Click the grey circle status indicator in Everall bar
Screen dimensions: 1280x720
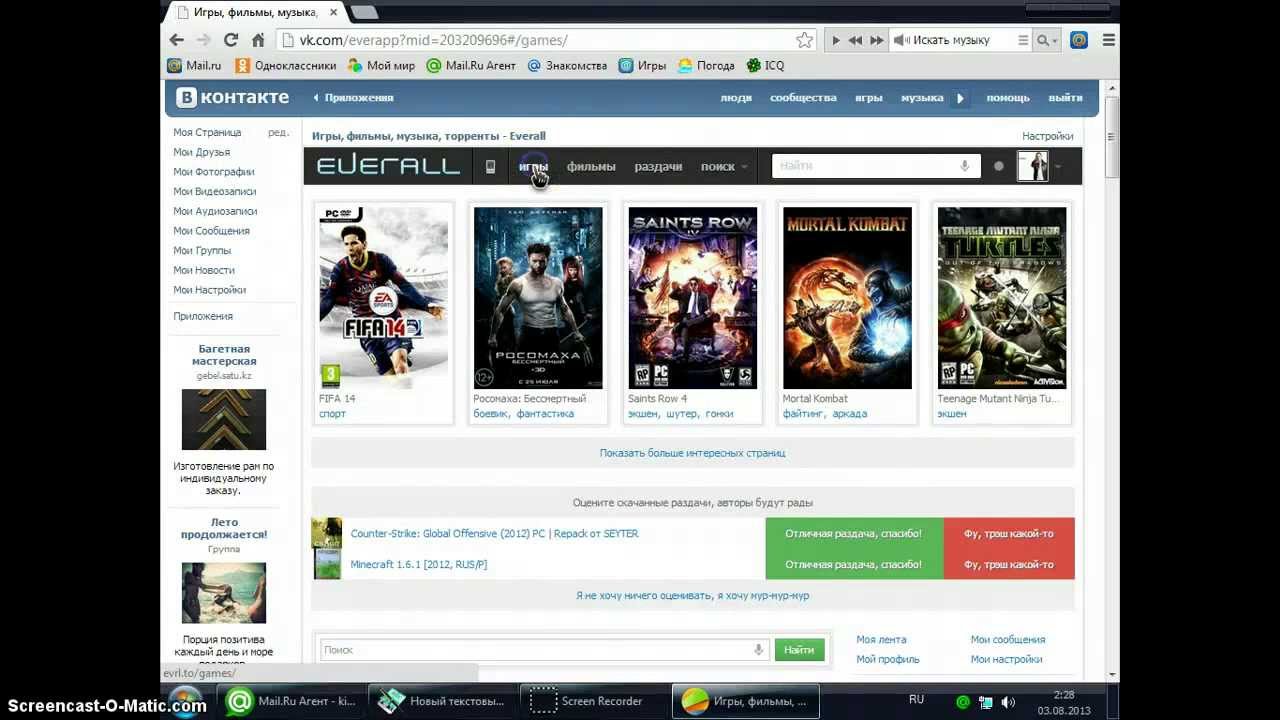tap(998, 167)
